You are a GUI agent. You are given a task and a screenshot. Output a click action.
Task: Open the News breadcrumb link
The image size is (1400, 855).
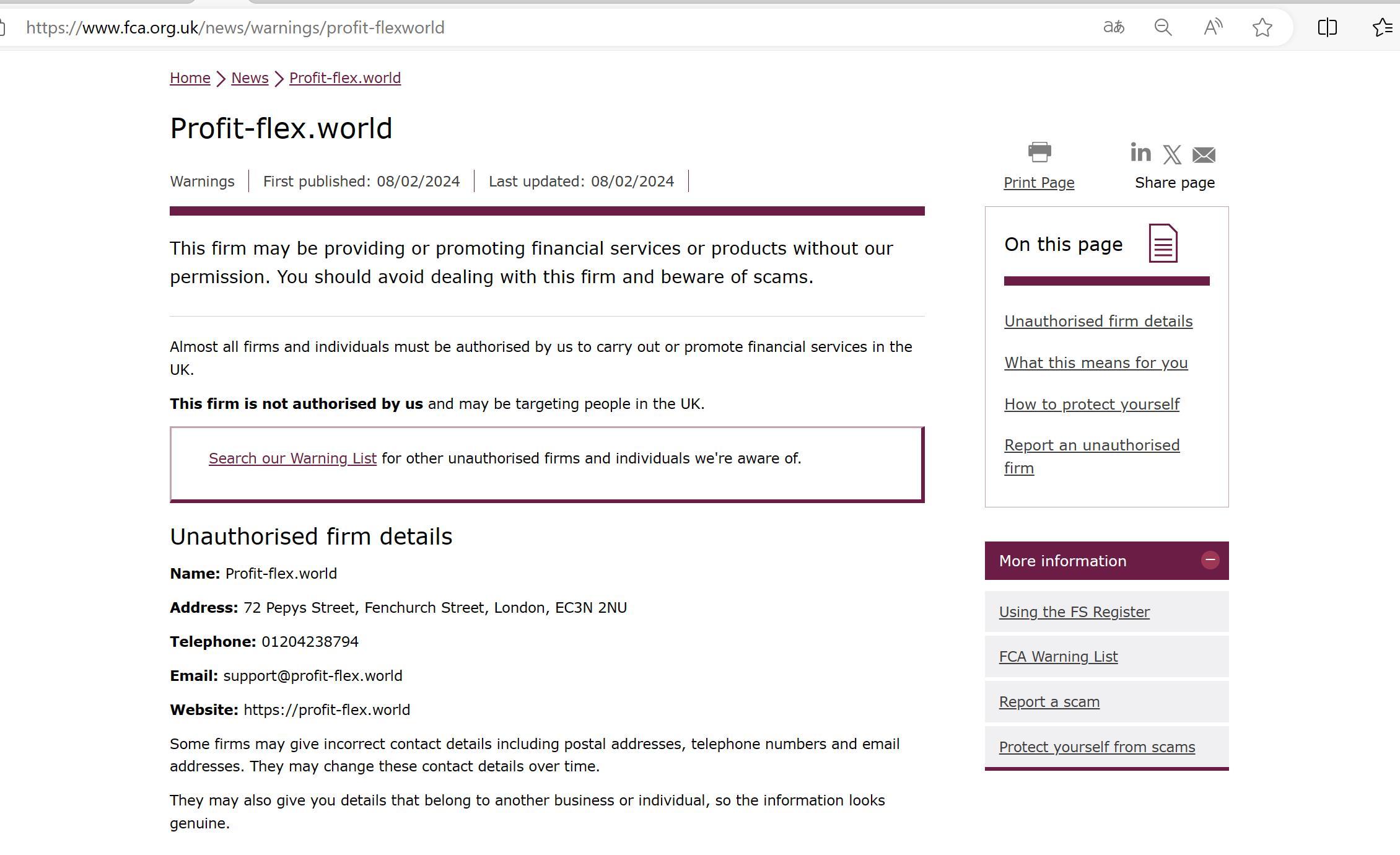click(250, 78)
